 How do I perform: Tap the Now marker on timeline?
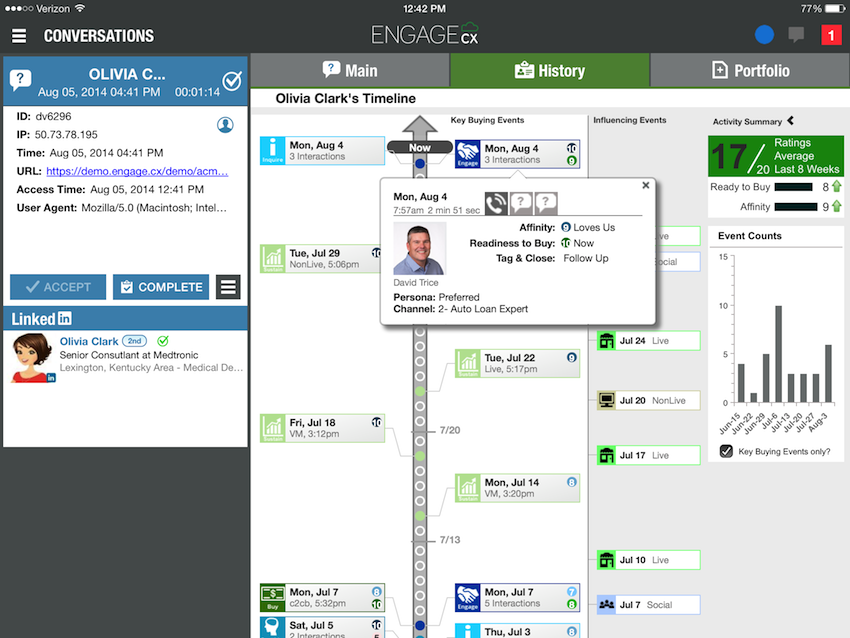[x=420, y=147]
